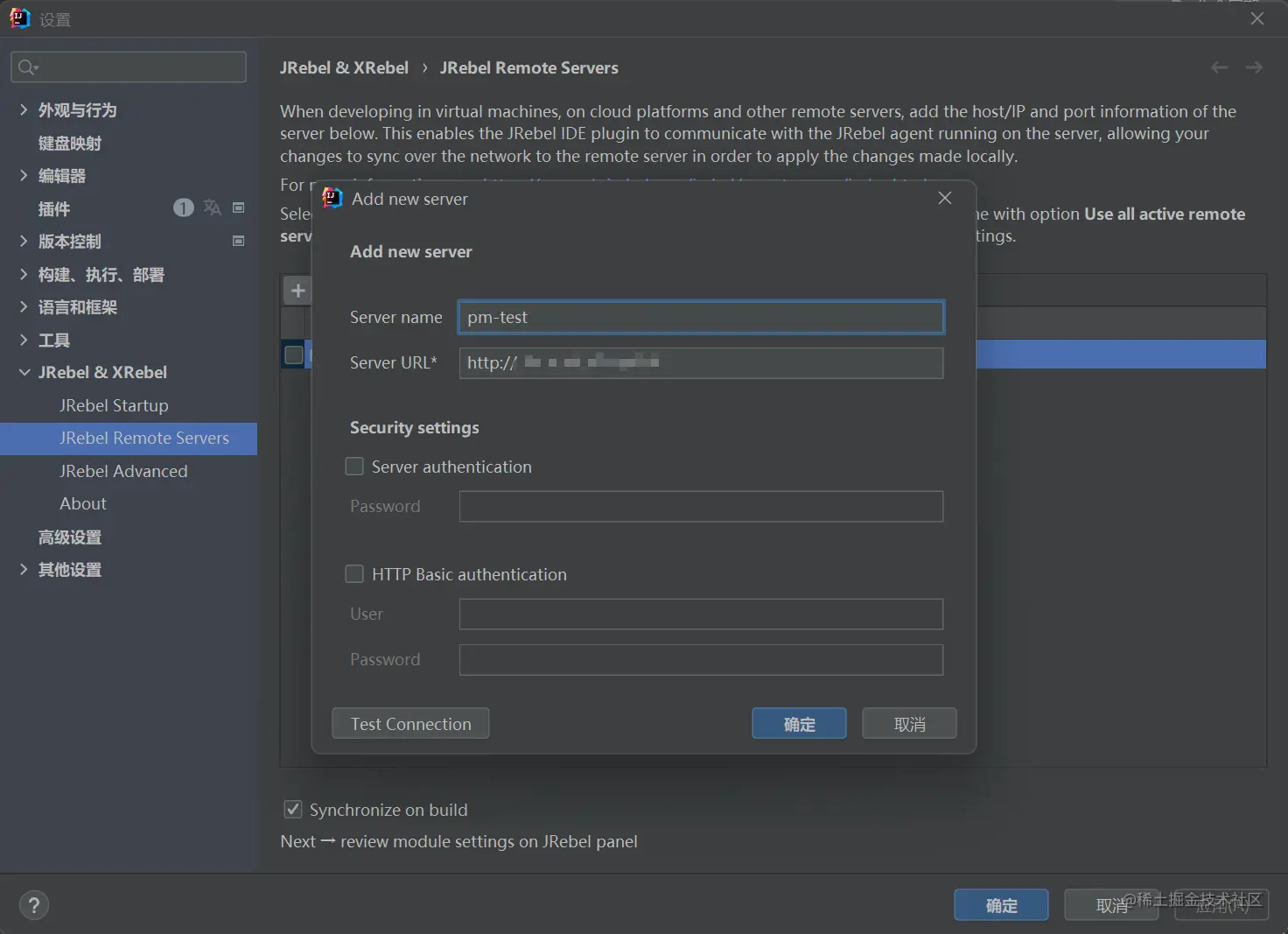The width and height of the screenshot is (1288, 934).
Task: Click the IntelliJ icon in dialog title
Action: click(x=332, y=198)
